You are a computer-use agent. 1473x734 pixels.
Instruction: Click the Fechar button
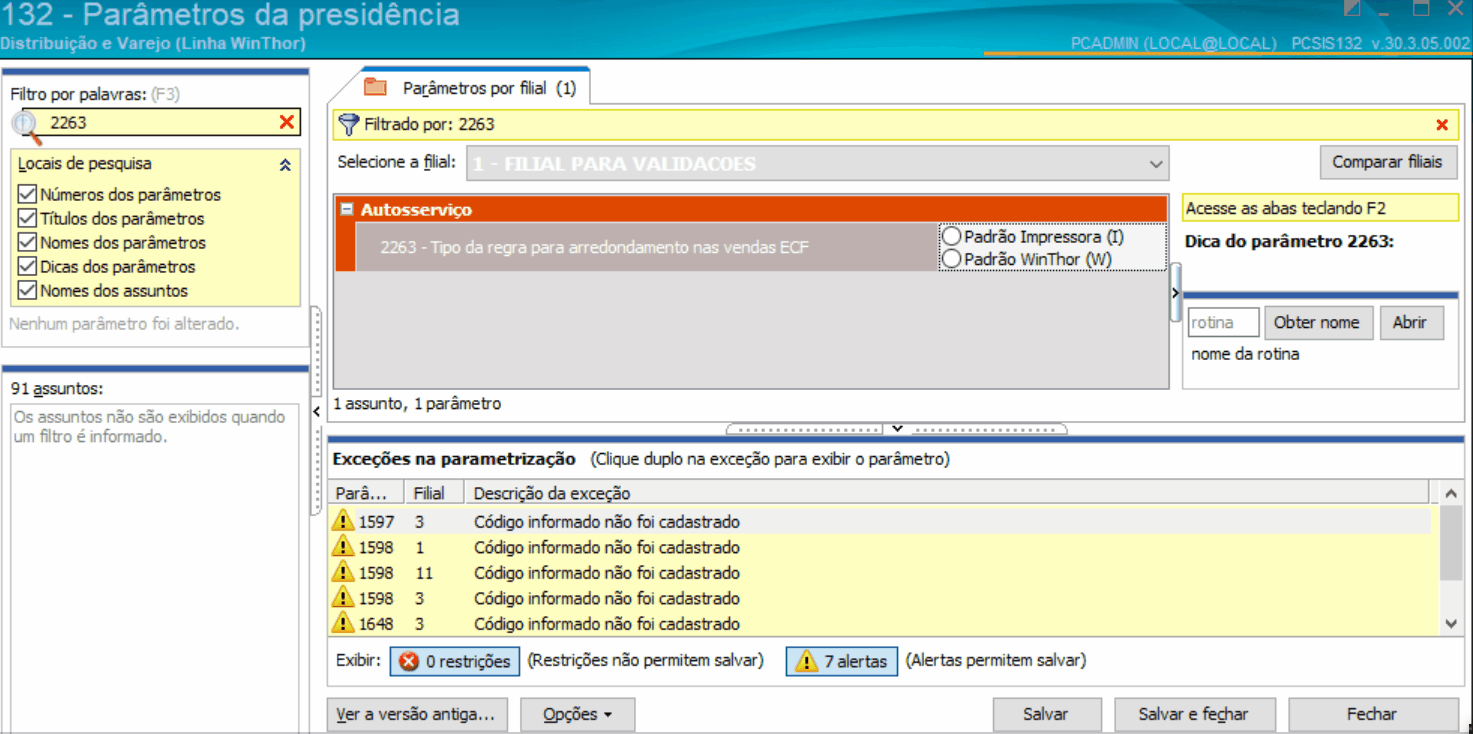pos(1371,714)
